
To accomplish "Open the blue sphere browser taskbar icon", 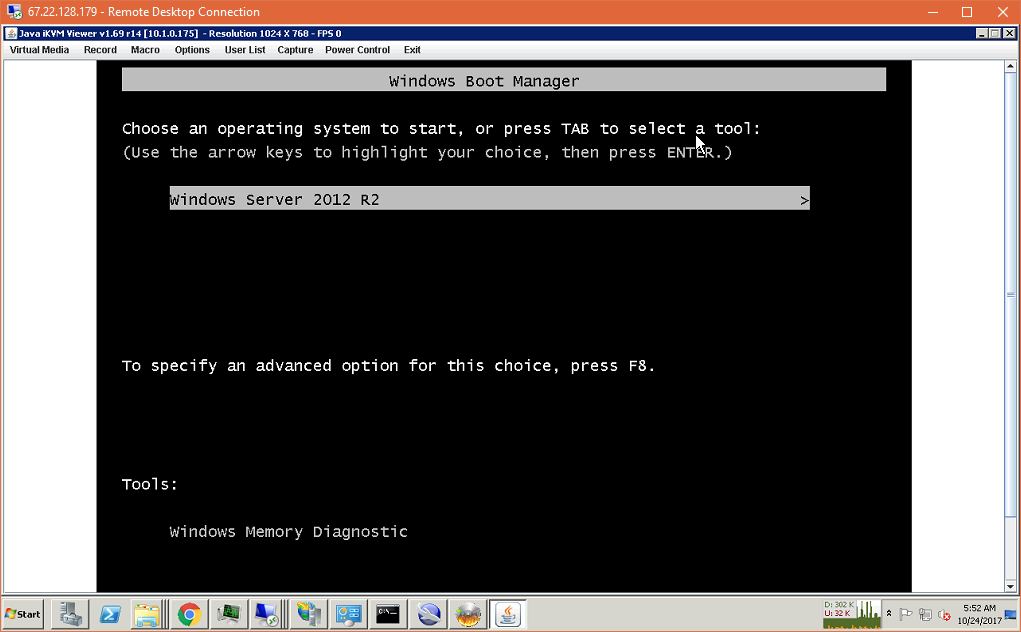I will tap(428, 614).
